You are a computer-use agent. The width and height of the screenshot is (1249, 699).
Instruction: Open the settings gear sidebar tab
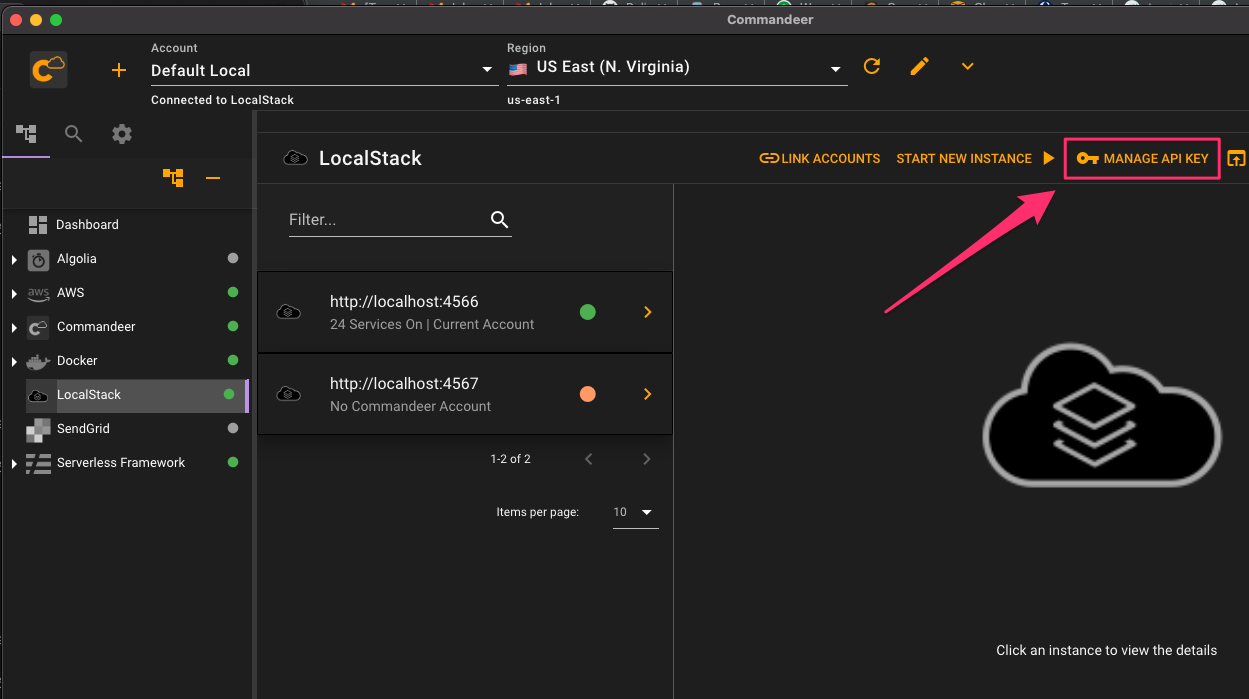pos(122,133)
